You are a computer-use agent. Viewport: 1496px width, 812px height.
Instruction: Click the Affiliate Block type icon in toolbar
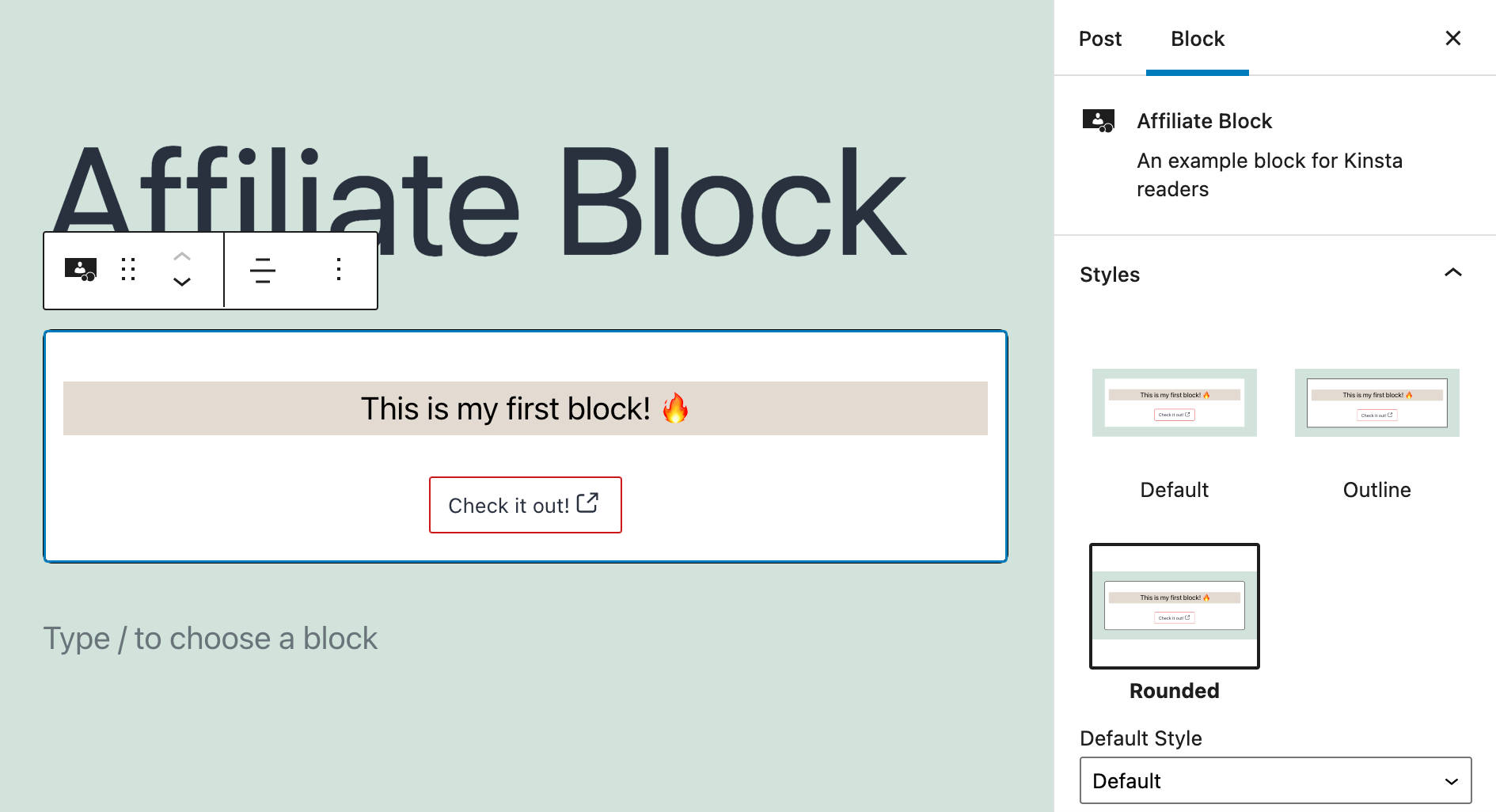80,270
